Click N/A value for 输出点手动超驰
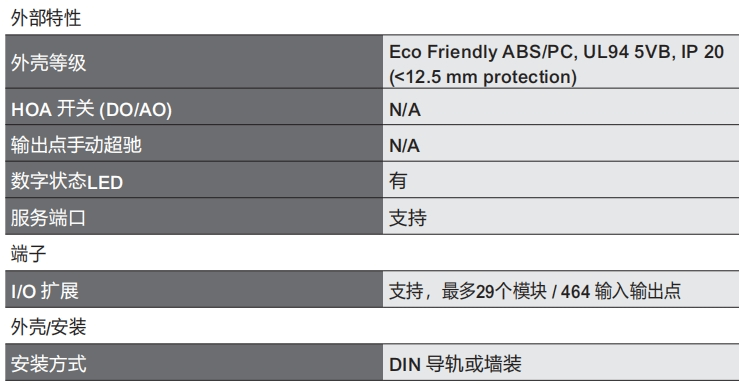The image size is (739, 387). pyautogui.click(x=404, y=146)
